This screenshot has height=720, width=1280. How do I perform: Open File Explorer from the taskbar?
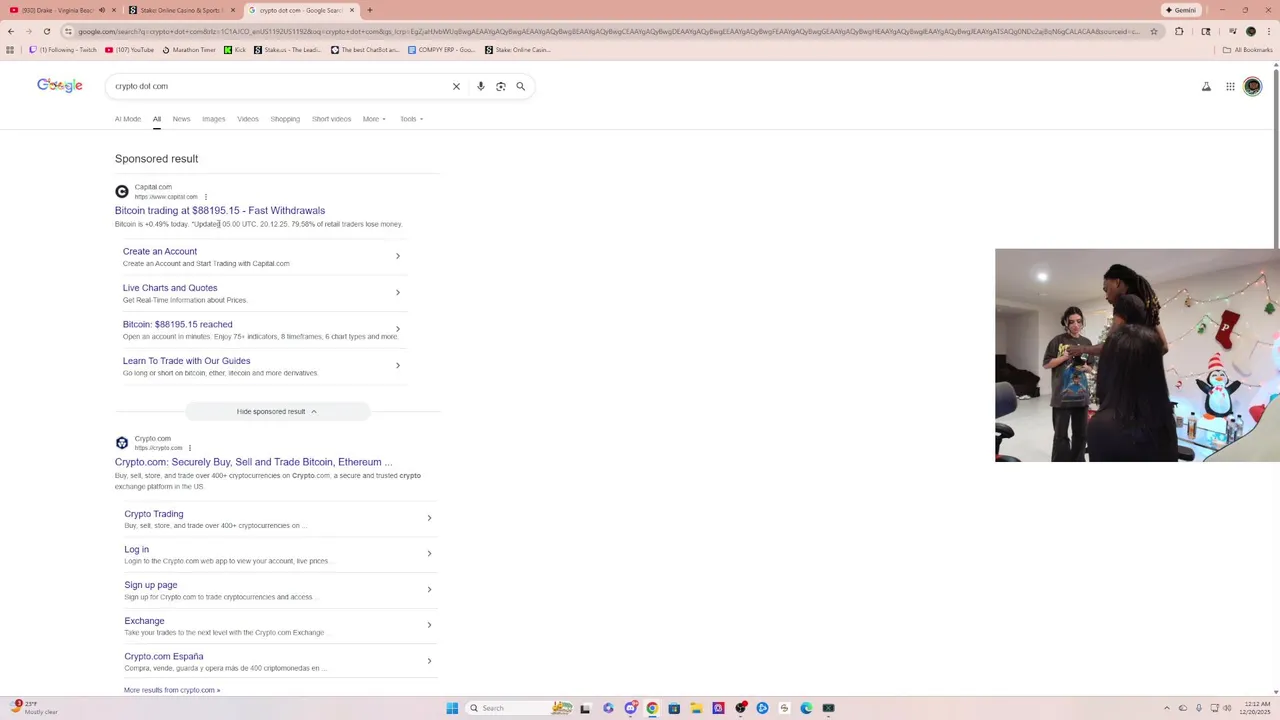[x=696, y=708]
